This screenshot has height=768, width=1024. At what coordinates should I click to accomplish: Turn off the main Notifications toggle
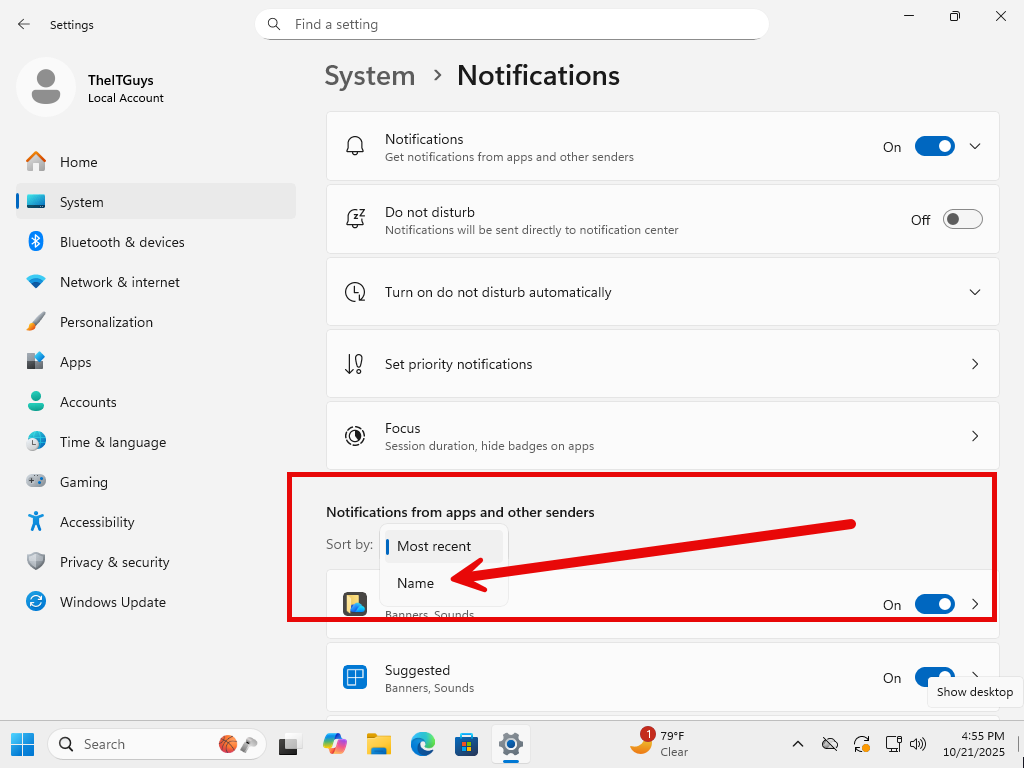934,147
